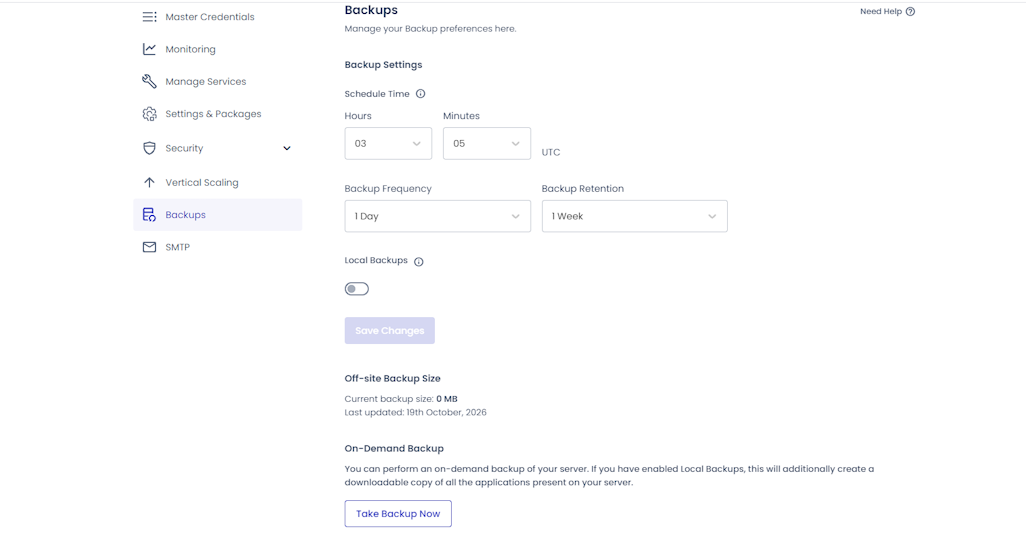Click the 0 MB backup size value
This screenshot has height=546, width=1026.
click(447, 399)
